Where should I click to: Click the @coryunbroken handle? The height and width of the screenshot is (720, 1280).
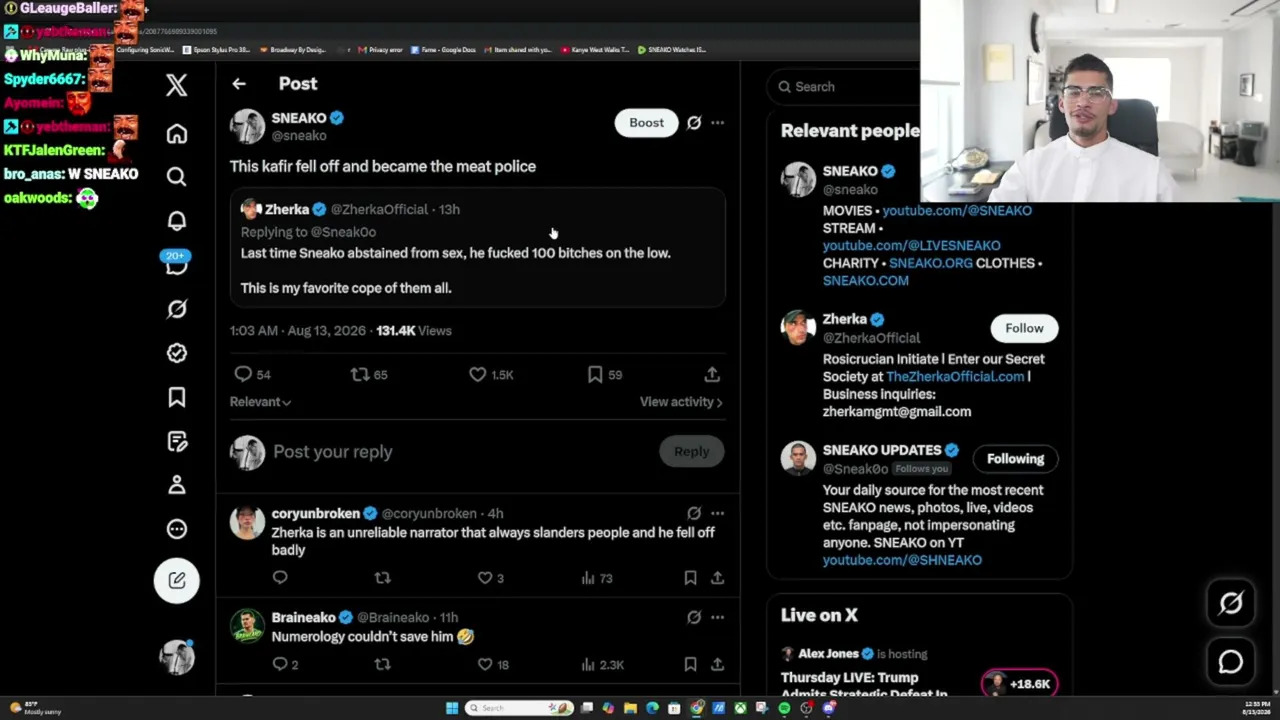click(x=429, y=514)
